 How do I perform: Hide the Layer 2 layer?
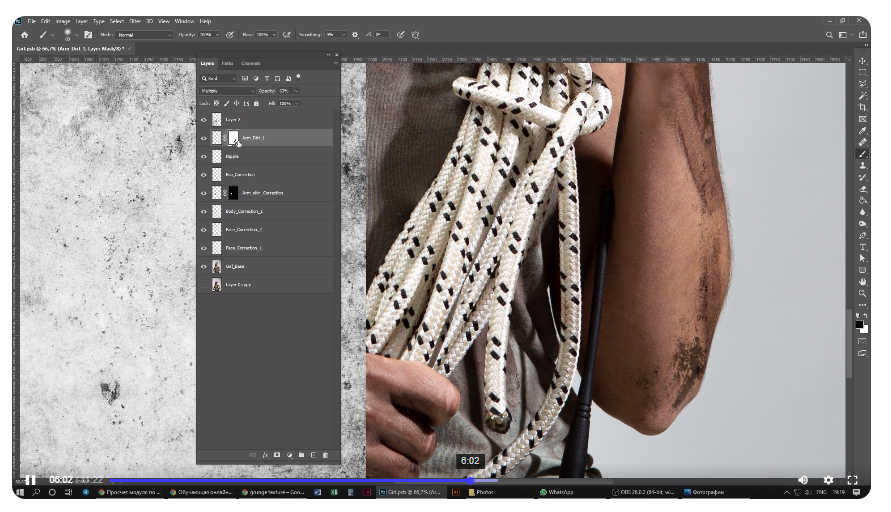pyautogui.click(x=204, y=119)
